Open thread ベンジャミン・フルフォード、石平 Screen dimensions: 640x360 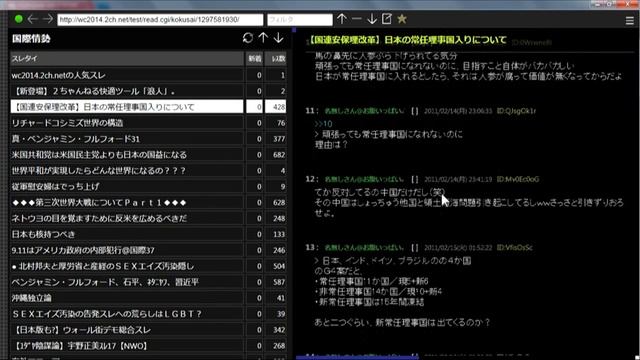pyautogui.click(x=127, y=282)
